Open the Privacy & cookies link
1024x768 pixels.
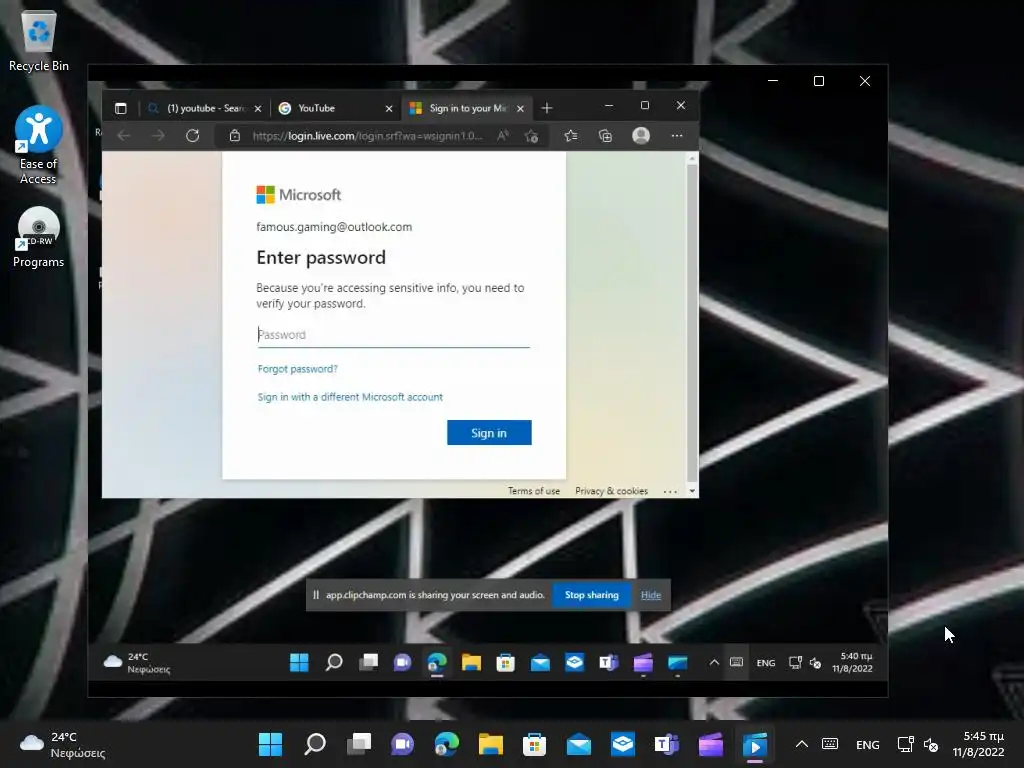coord(611,491)
